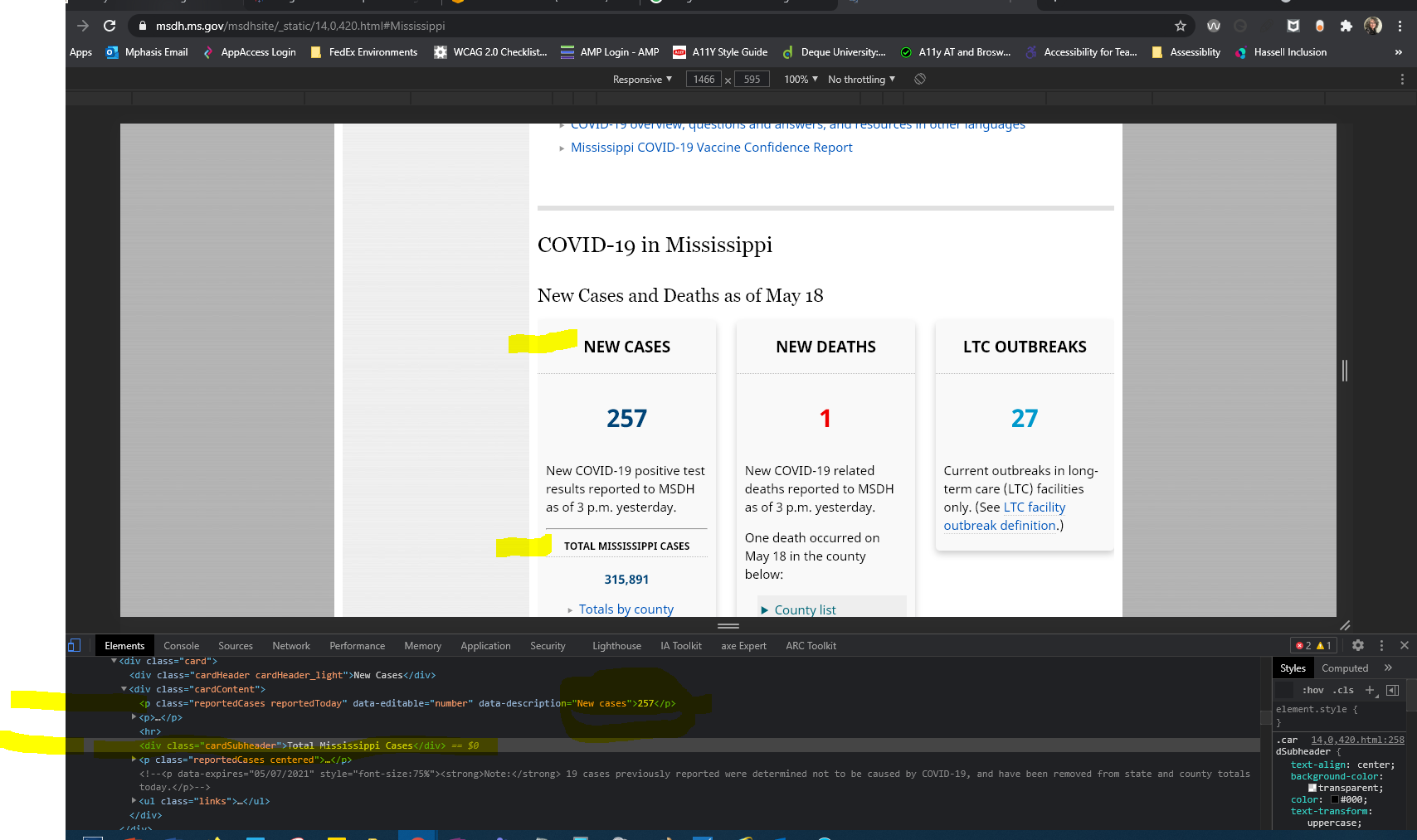Toggle the computed styles sidebar icon

pos(1393,690)
